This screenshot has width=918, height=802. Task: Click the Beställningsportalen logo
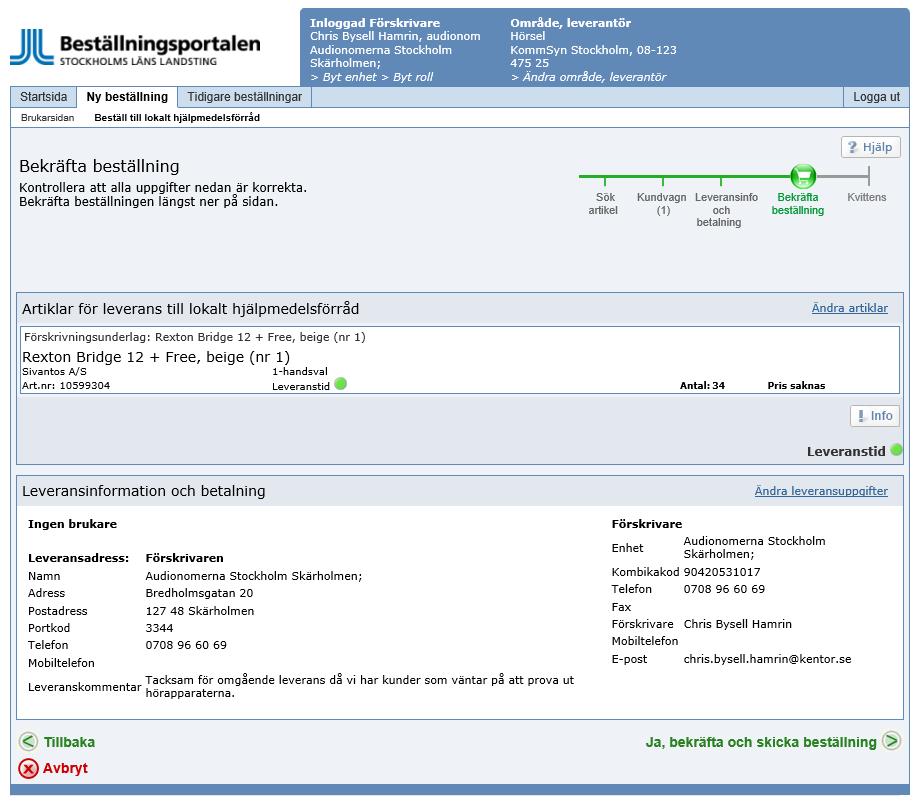[x=135, y=48]
